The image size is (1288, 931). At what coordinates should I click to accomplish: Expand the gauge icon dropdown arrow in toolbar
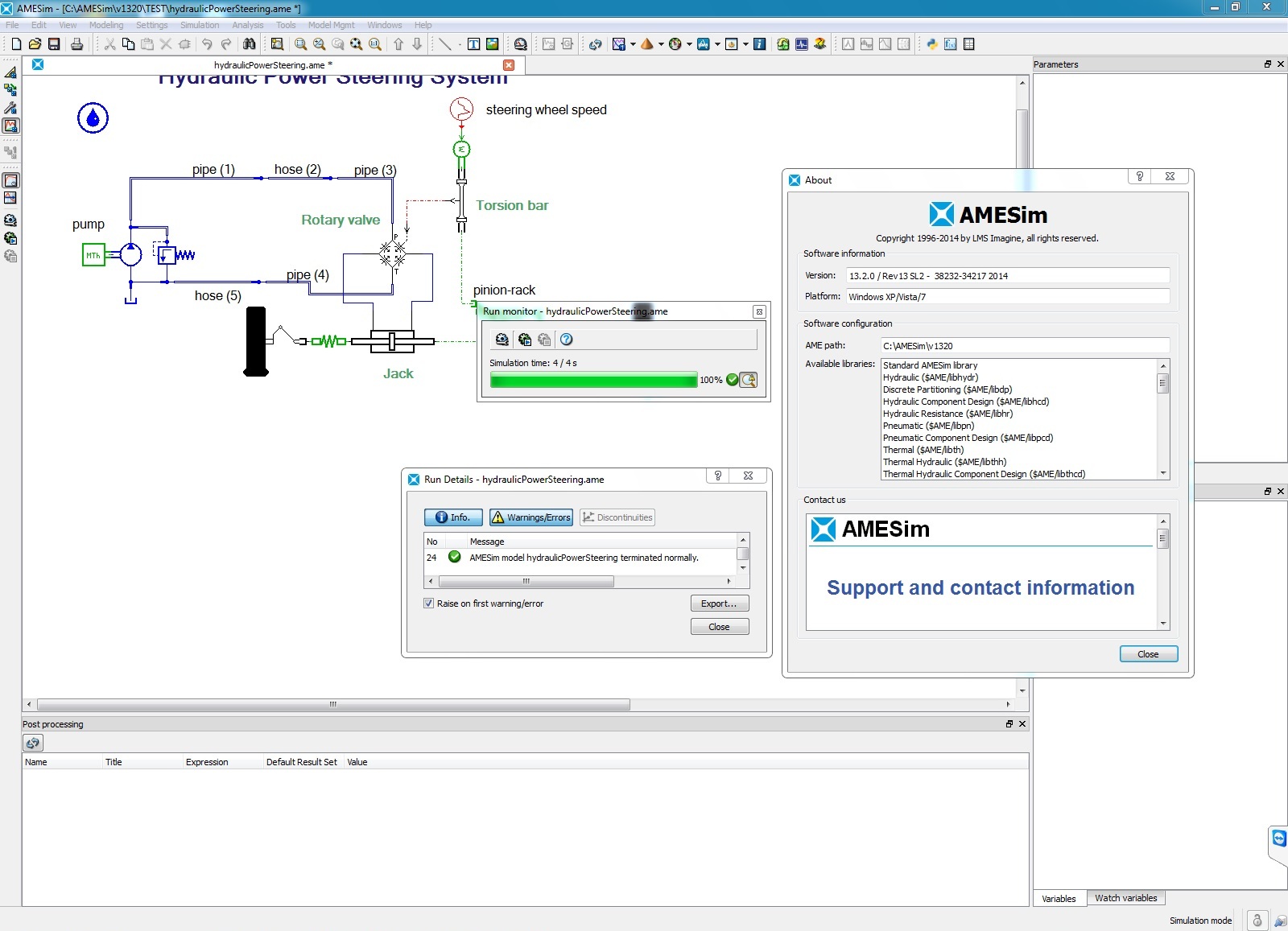(689, 44)
